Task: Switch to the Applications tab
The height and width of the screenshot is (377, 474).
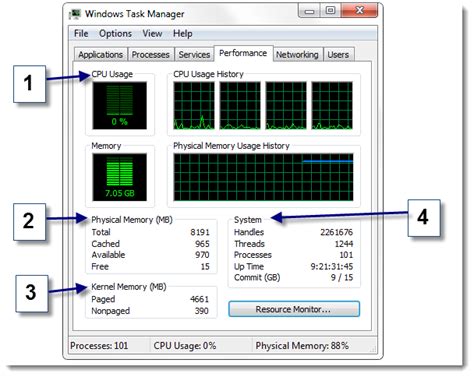Action: tap(100, 55)
